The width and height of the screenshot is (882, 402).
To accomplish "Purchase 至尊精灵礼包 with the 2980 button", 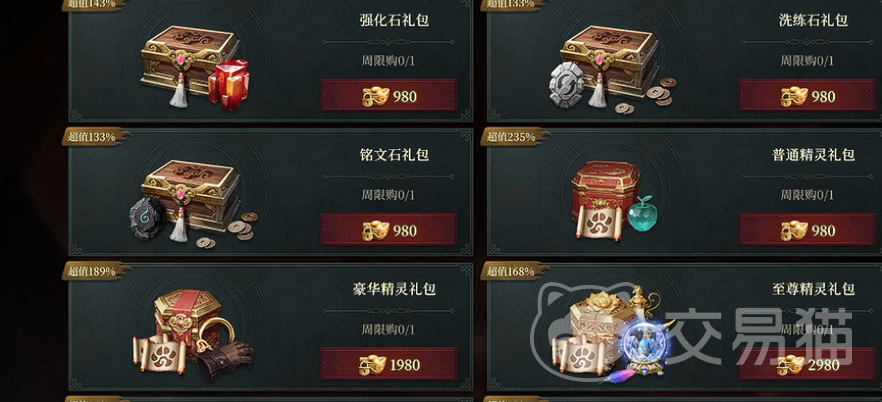I will point(807,364).
